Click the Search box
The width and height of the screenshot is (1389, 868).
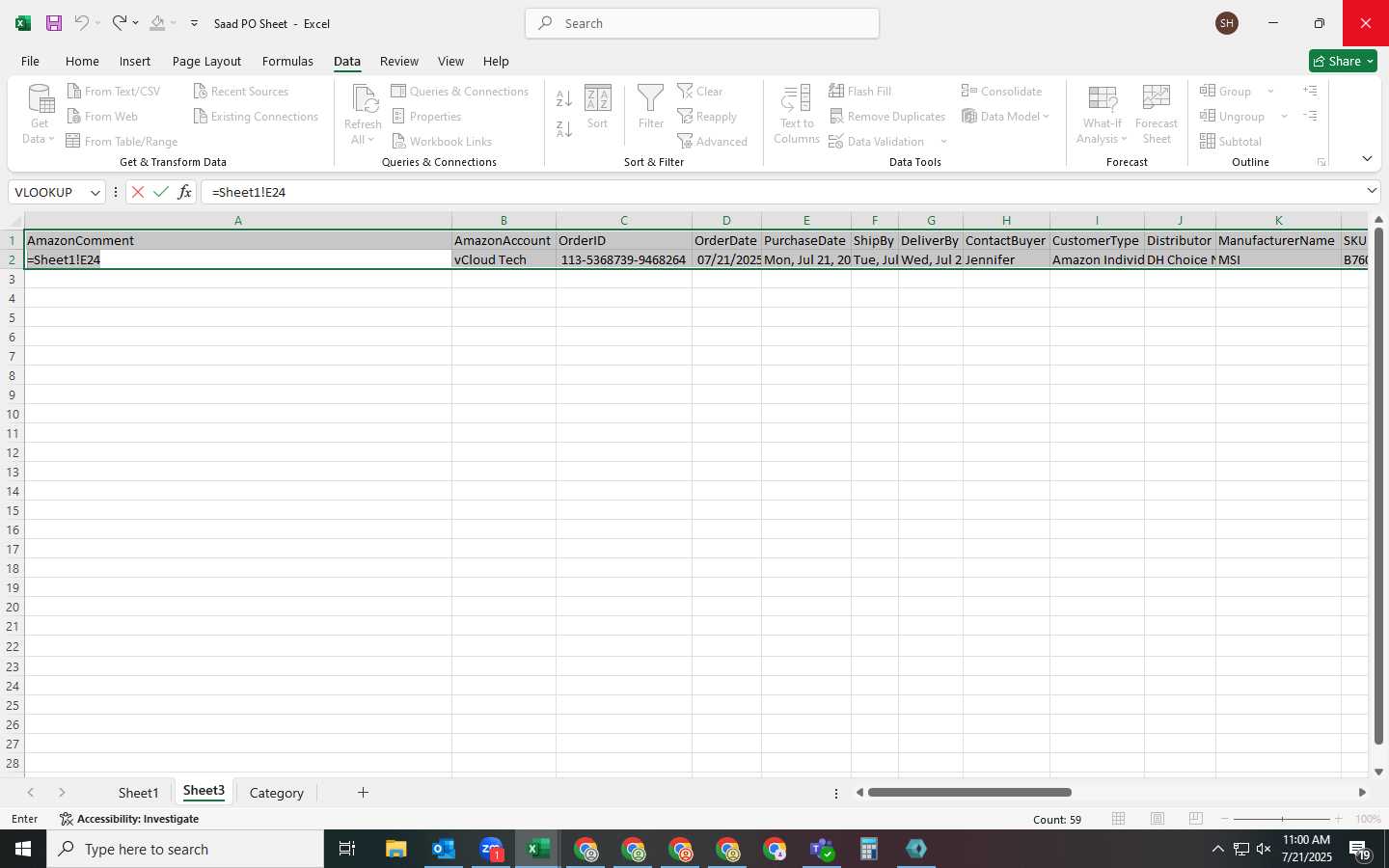702,23
